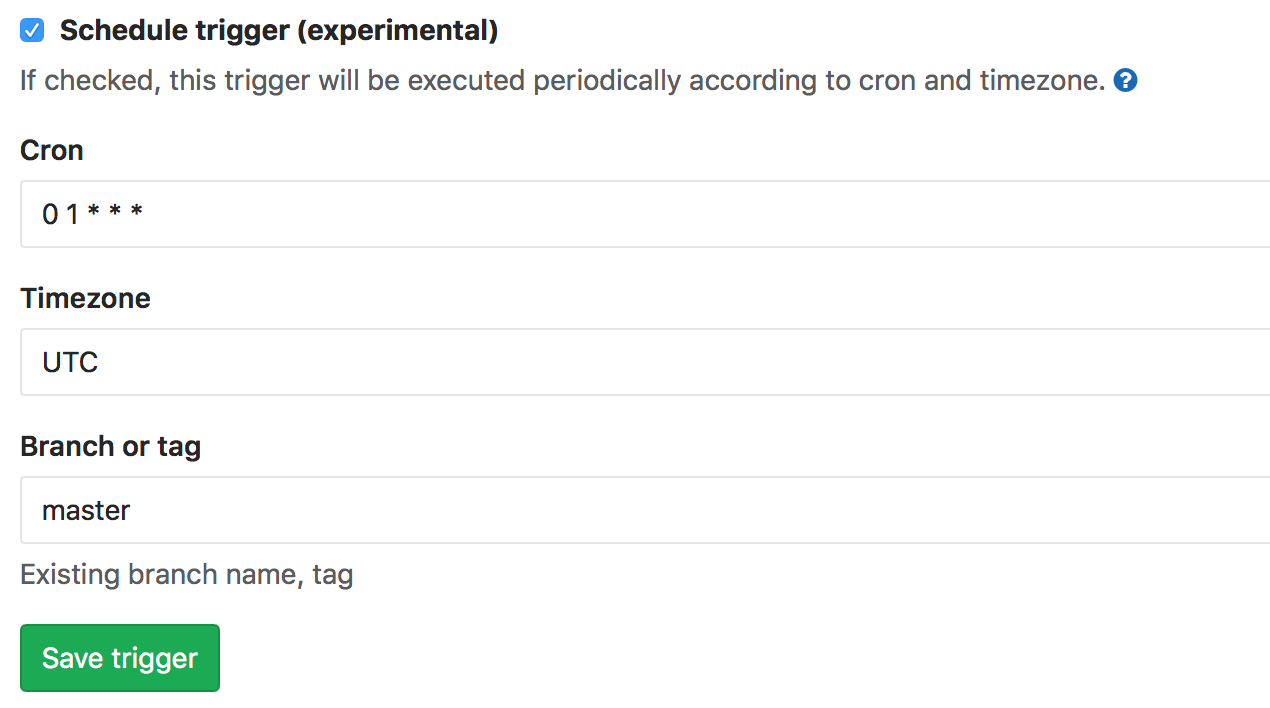Click the word "(experimental)" in the heading

click(396, 31)
